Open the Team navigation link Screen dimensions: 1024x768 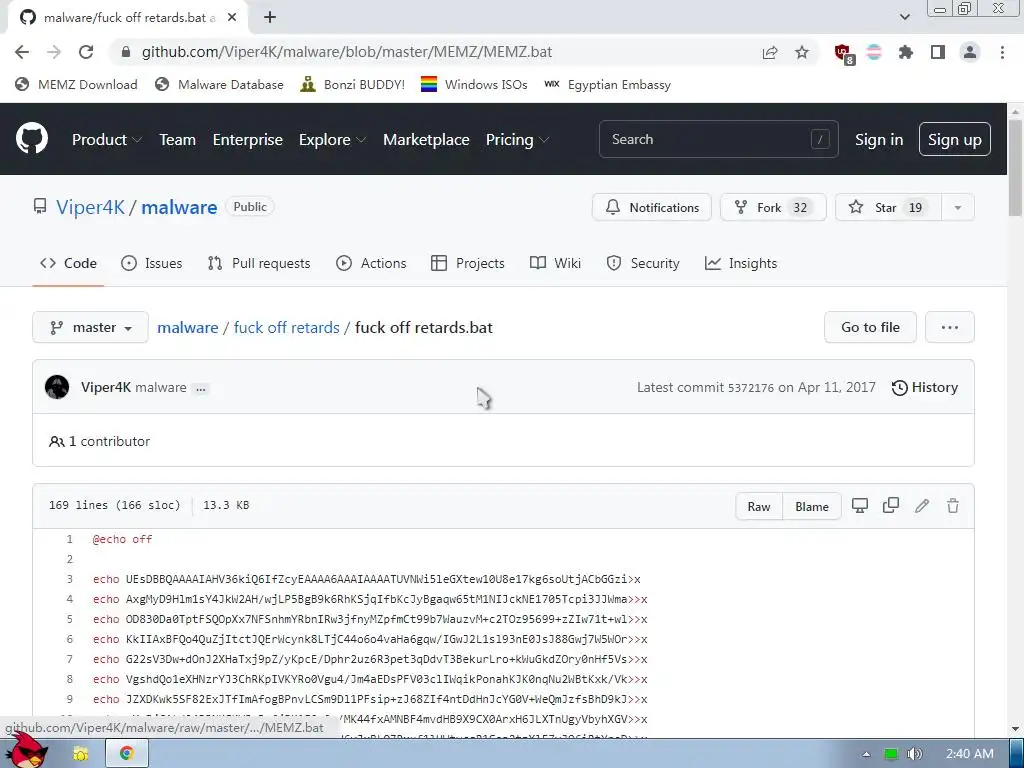point(178,140)
